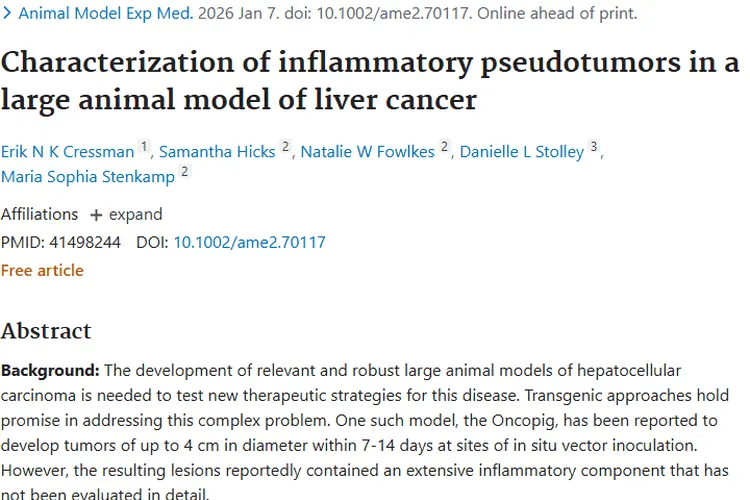Image resolution: width=750 pixels, height=500 pixels.
Task: Click the plus icon beside expand
Action: (96, 215)
